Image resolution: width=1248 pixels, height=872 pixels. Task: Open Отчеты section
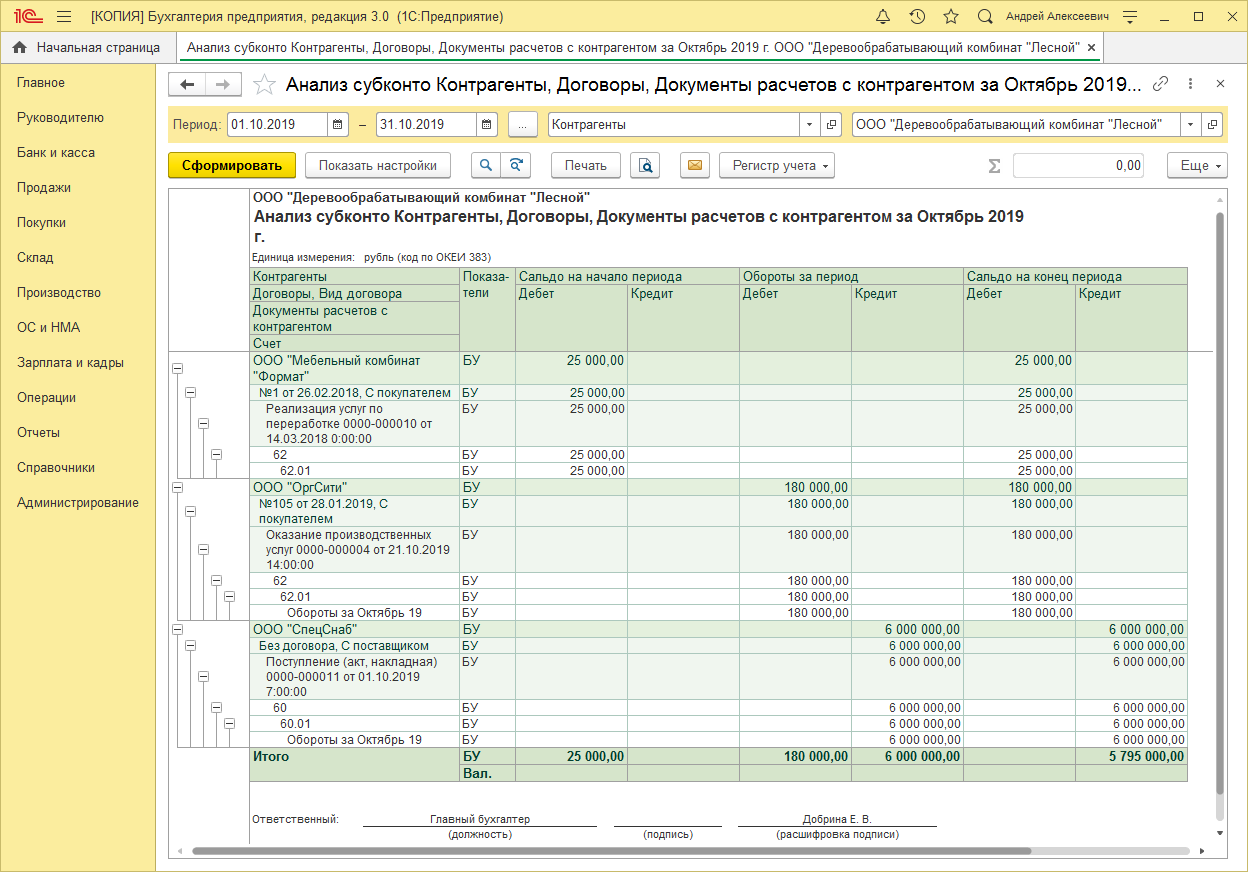38,433
